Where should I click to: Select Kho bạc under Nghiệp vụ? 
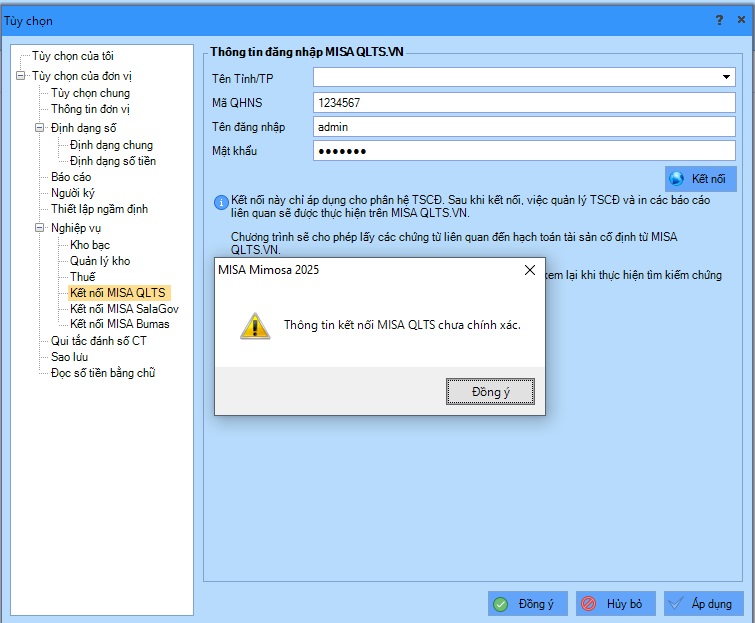pos(90,245)
